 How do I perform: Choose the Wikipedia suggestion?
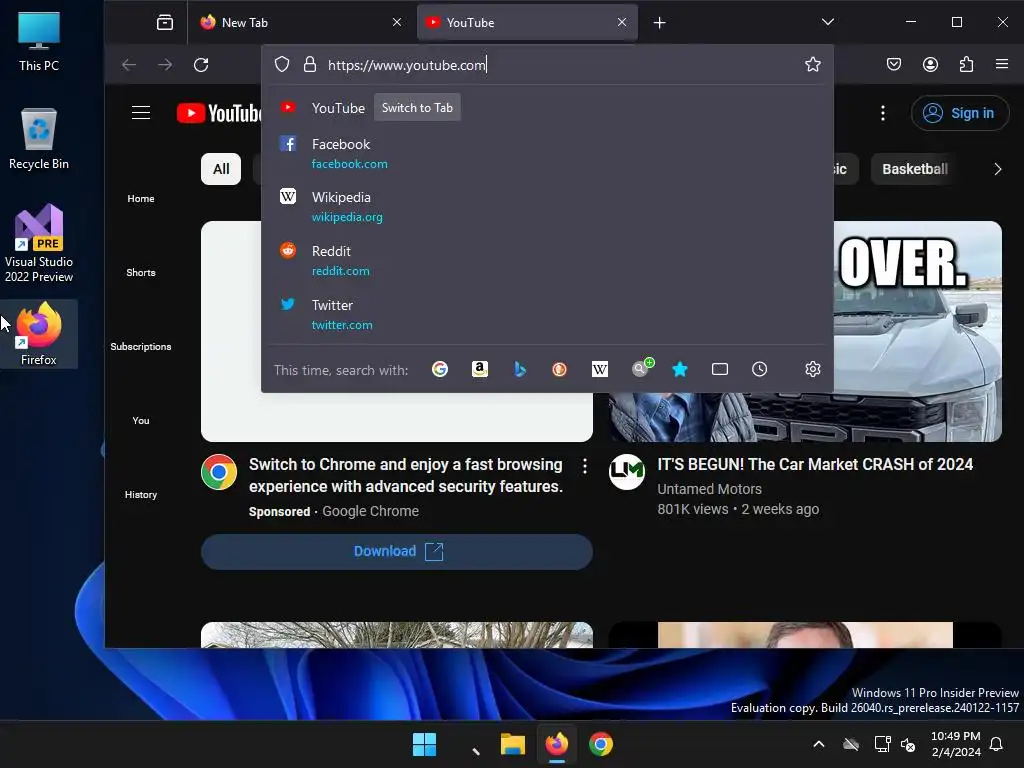547,206
